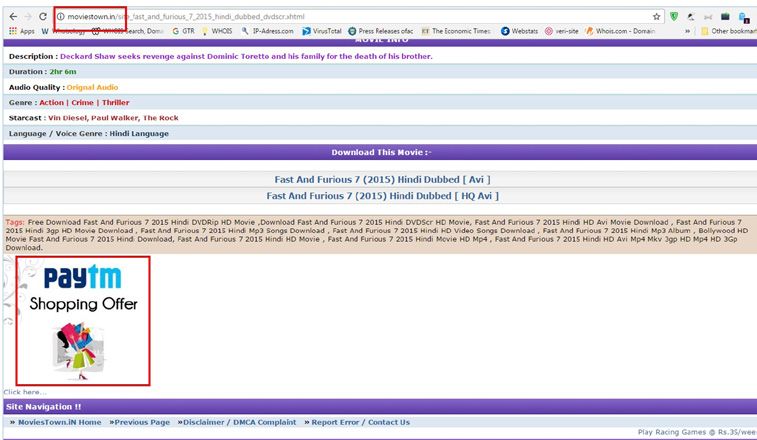Click the Crime genre text
Screen dimensions: 757x440
(83, 102)
